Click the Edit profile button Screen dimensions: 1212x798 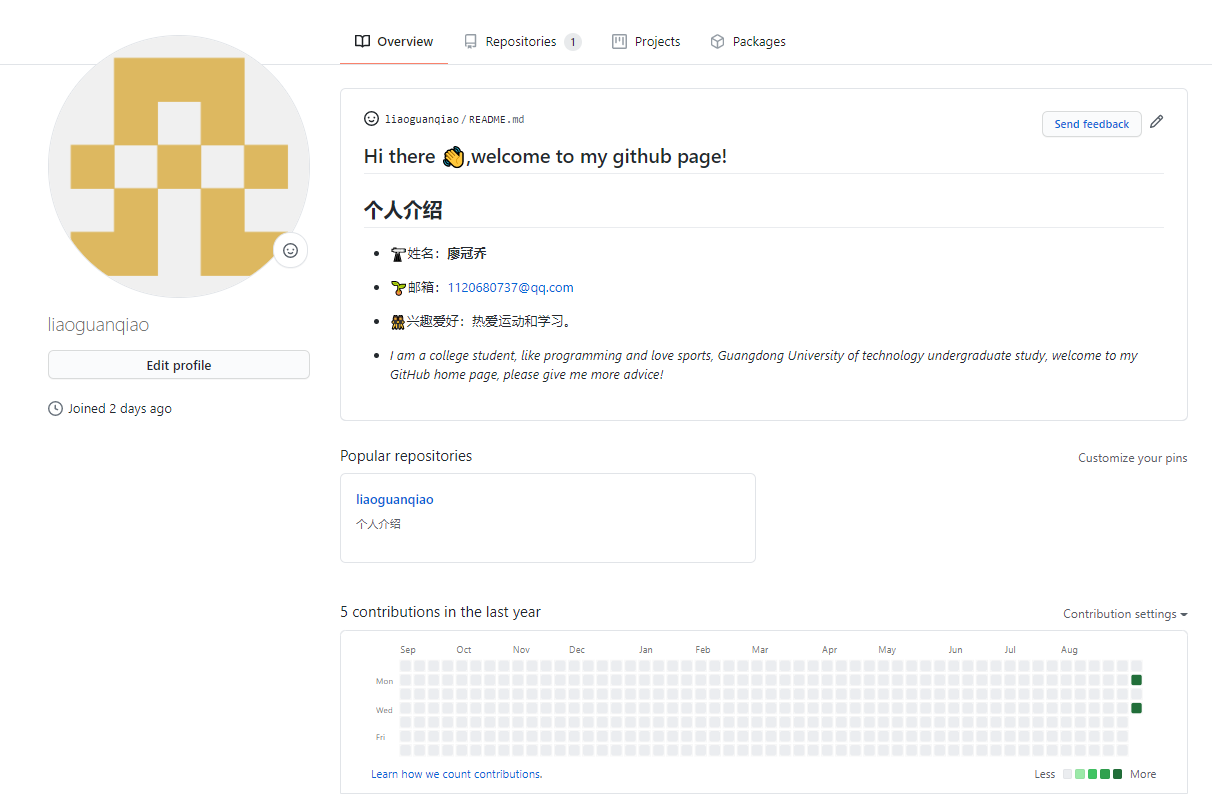(179, 365)
